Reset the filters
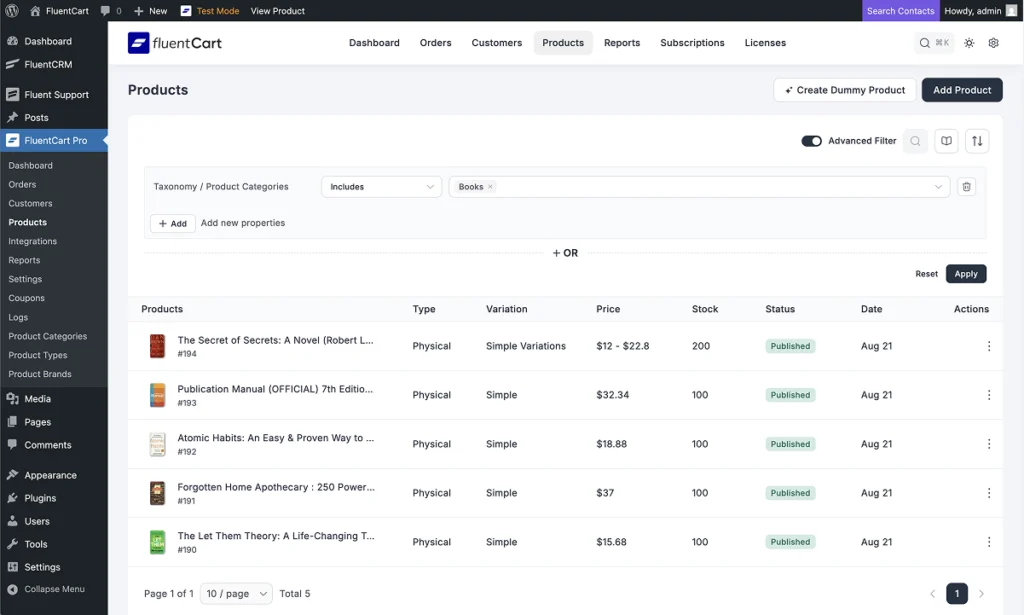The height and width of the screenshot is (615, 1024). (926, 274)
